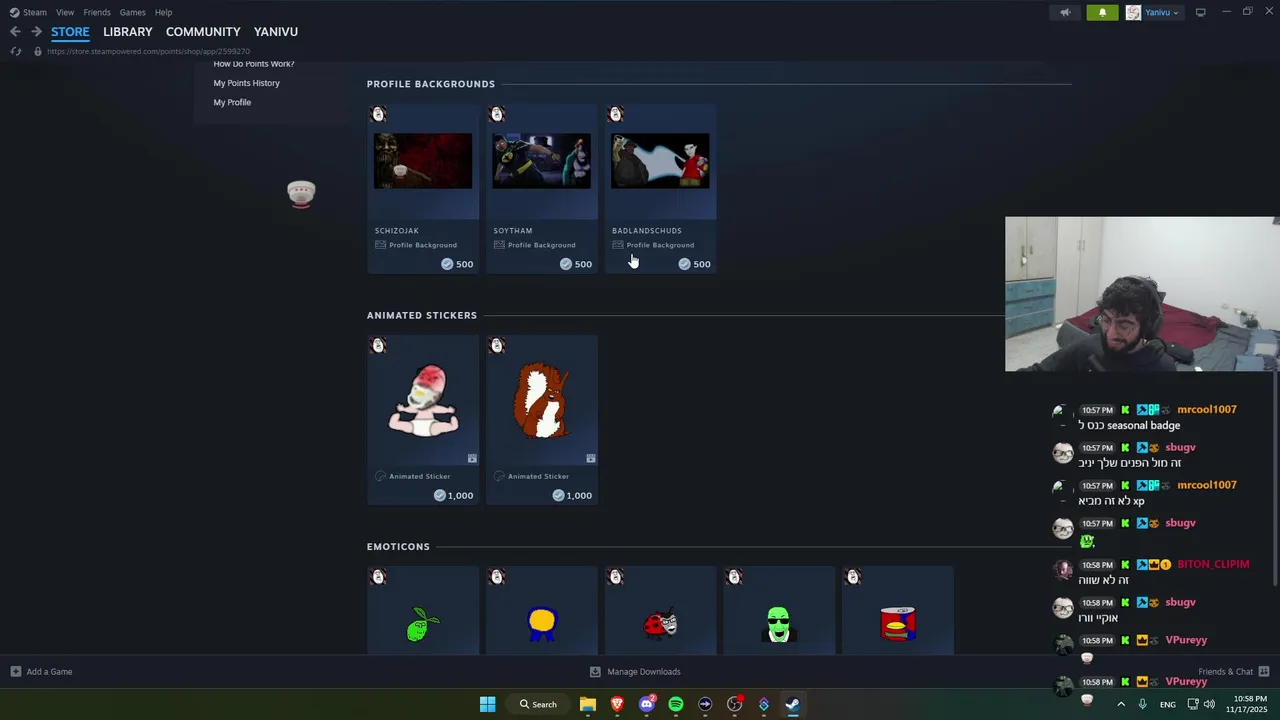Select the SOYTHAM profile background thumbnail
1280x720 pixels.
541,161
